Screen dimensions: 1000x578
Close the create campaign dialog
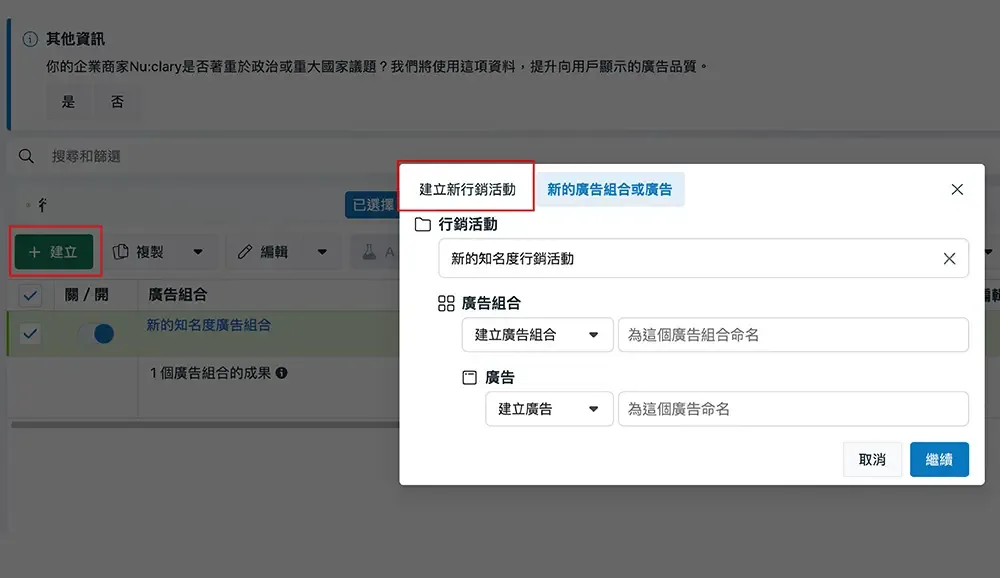pos(957,189)
